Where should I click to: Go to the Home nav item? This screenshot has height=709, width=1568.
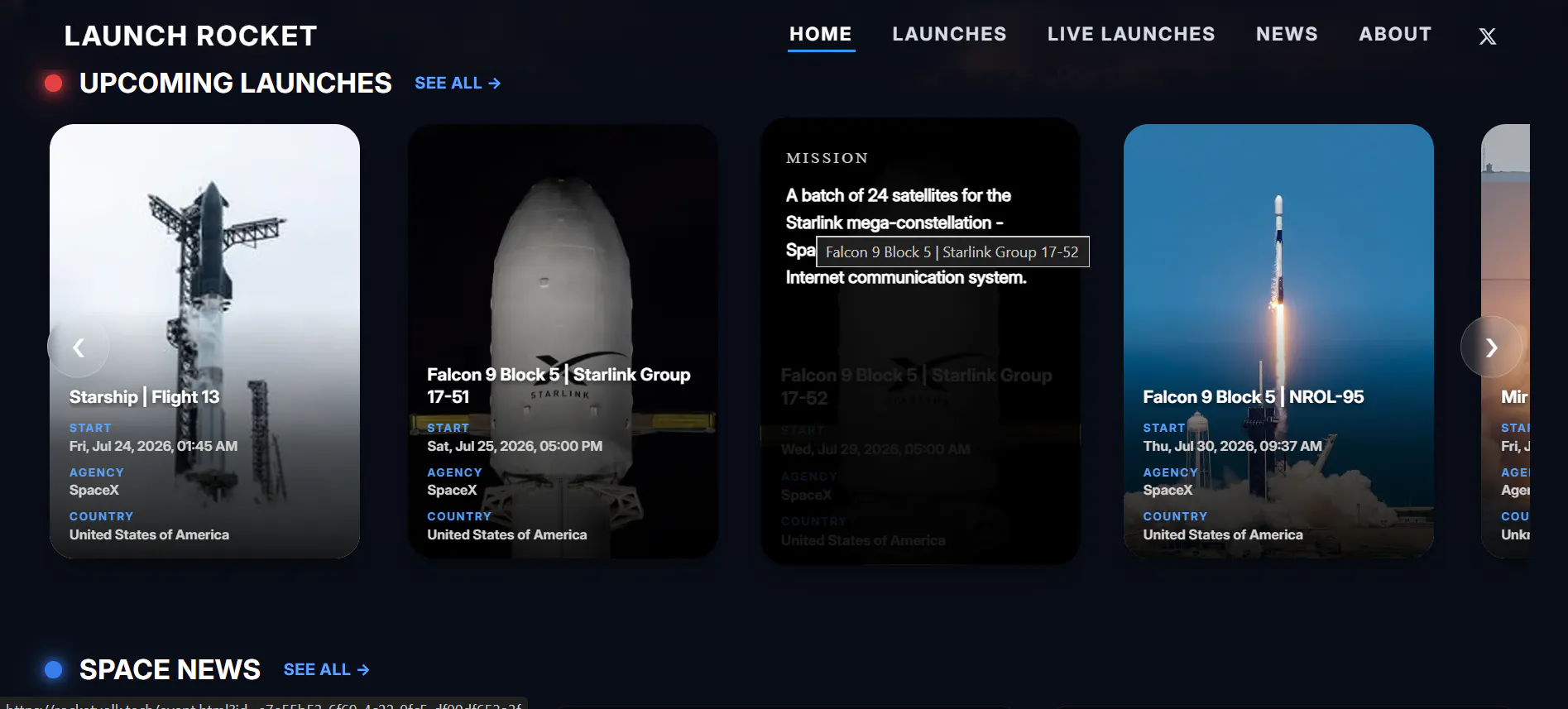coord(821,34)
